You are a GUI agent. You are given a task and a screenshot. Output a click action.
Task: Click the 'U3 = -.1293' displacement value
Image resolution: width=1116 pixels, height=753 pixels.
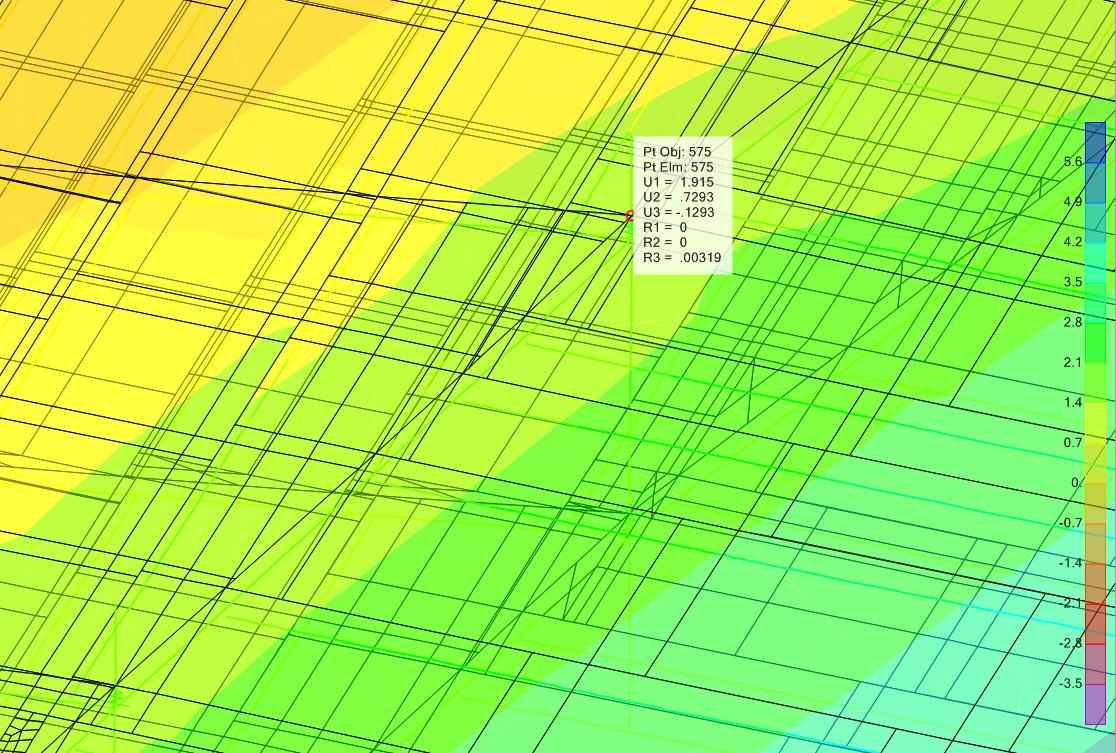pyautogui.click(x=678, y=212)
